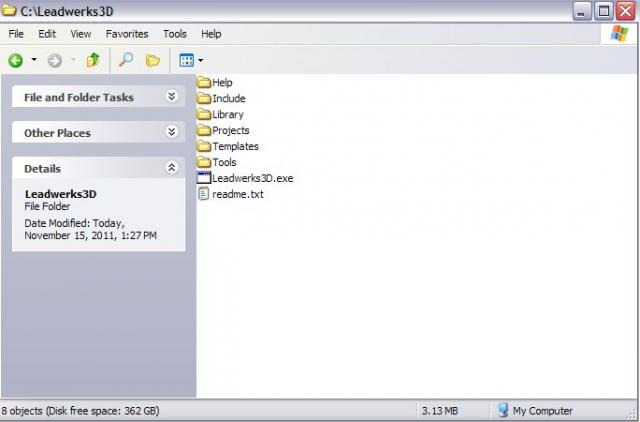
Task: Click the Back navigation arrow icon
Action: coord(16,60)
